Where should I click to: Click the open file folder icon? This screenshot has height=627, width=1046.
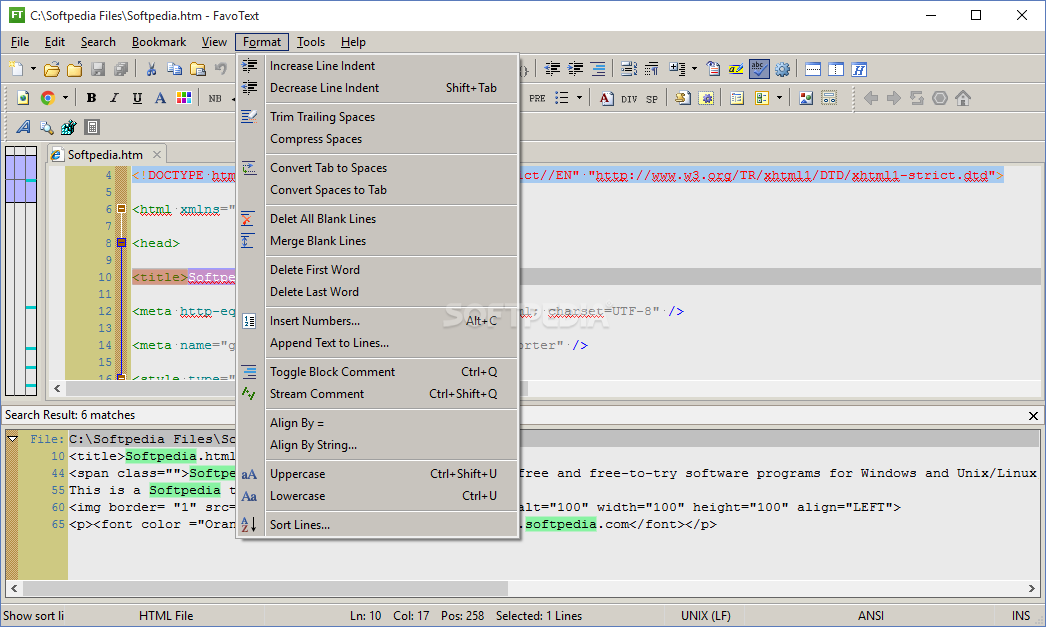click(52, 69)
